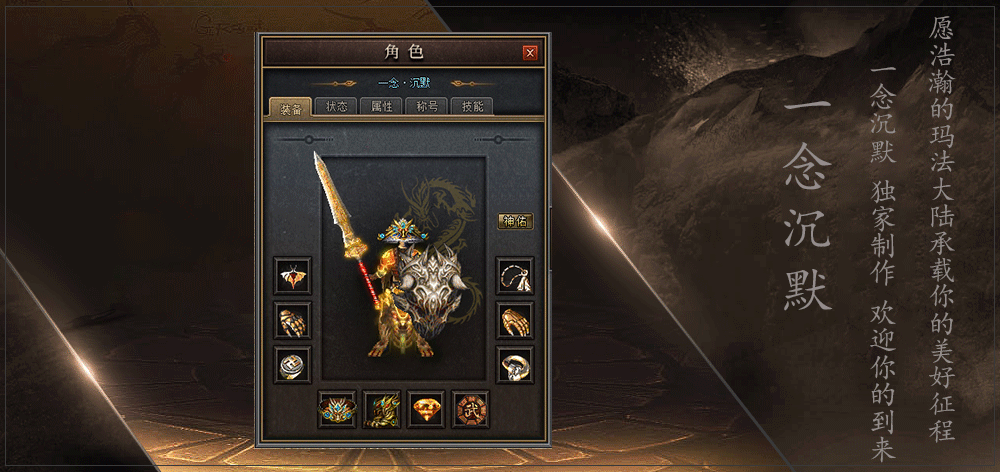Click the 神佑 button
This screenshot has width=1000, height=472.
pyautogui.click(x=515, y=221)
